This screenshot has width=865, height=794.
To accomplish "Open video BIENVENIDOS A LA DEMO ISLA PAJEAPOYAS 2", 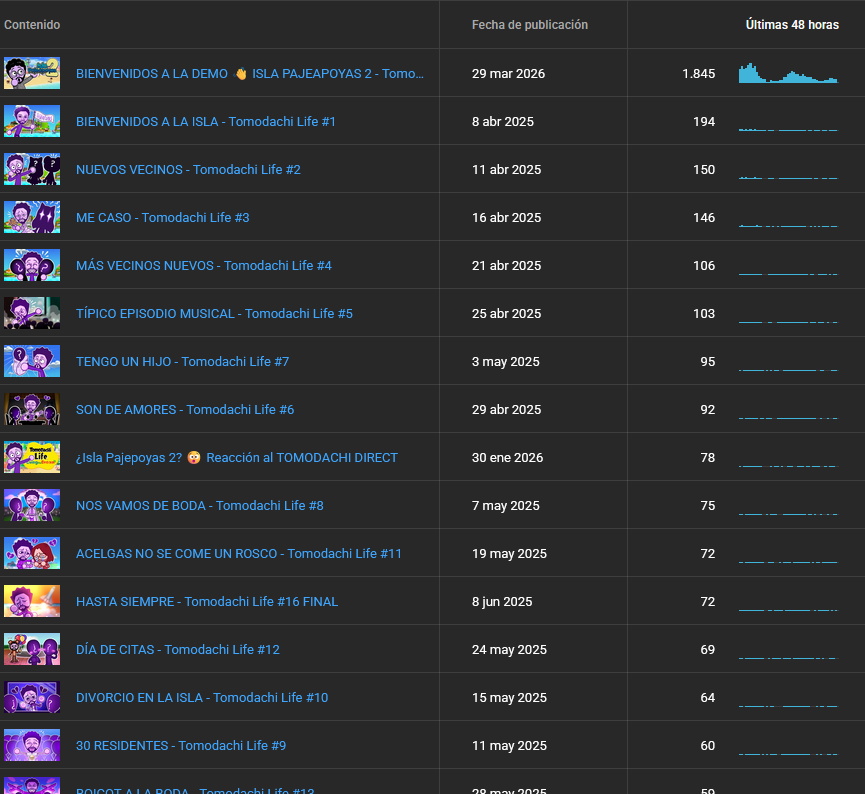I will 250,73.
